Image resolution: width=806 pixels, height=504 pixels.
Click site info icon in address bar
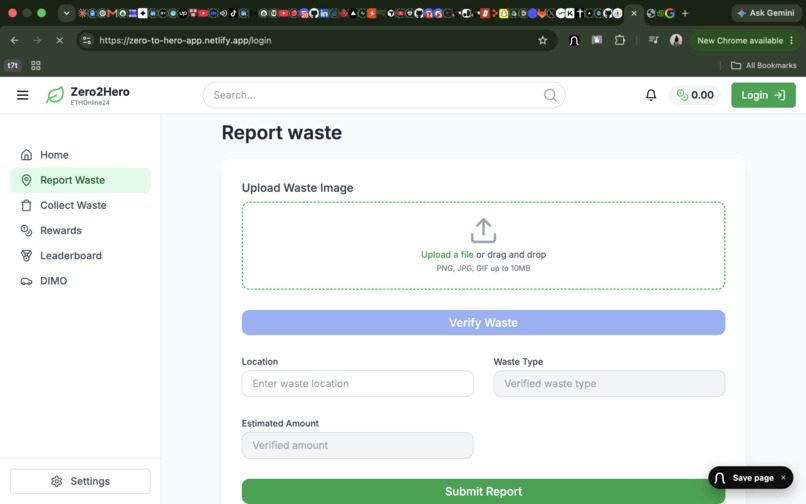tap(87, 40)
